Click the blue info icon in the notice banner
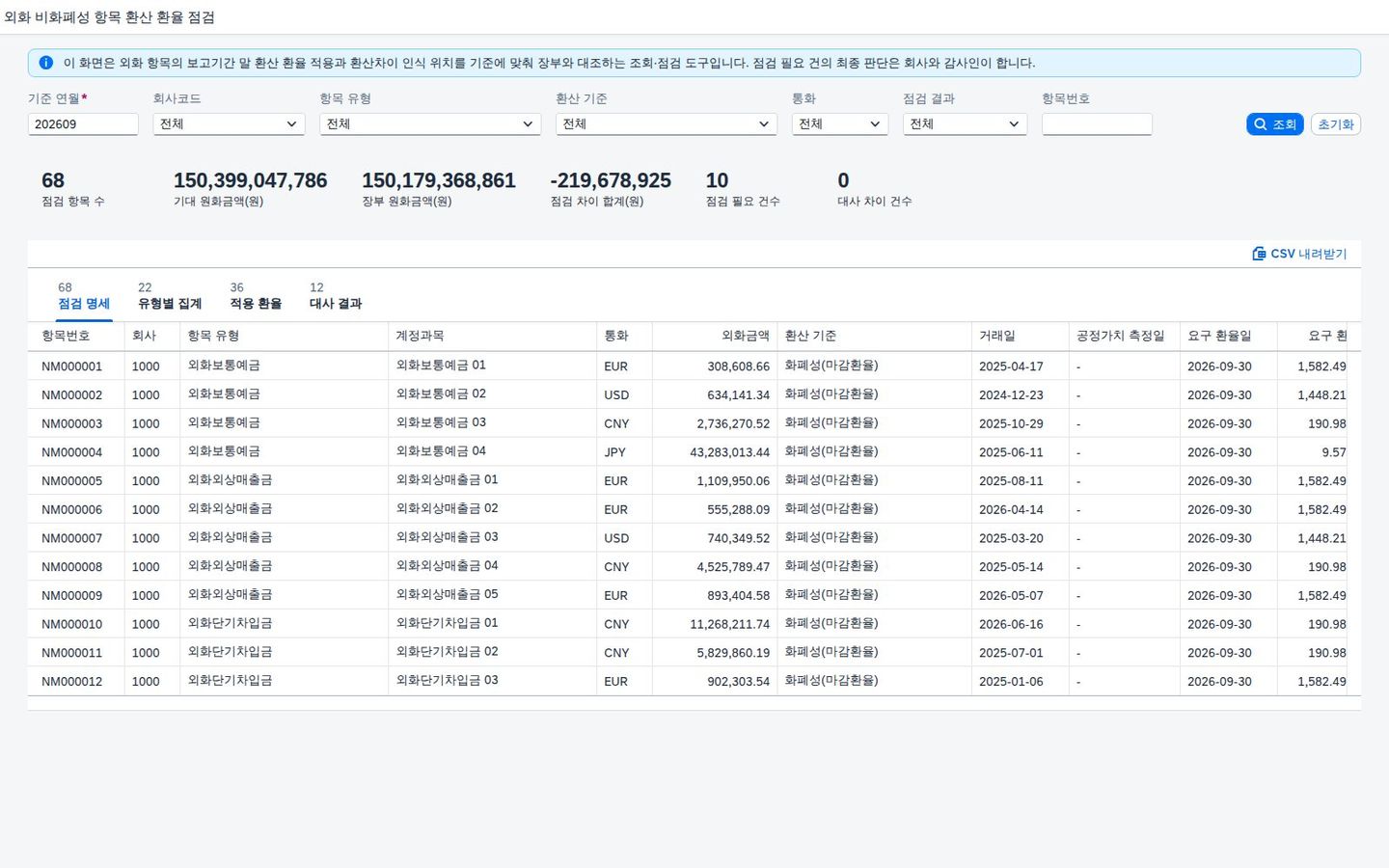Image resolution: width=1389 pixels, height=868 pixels. (45, 63)
